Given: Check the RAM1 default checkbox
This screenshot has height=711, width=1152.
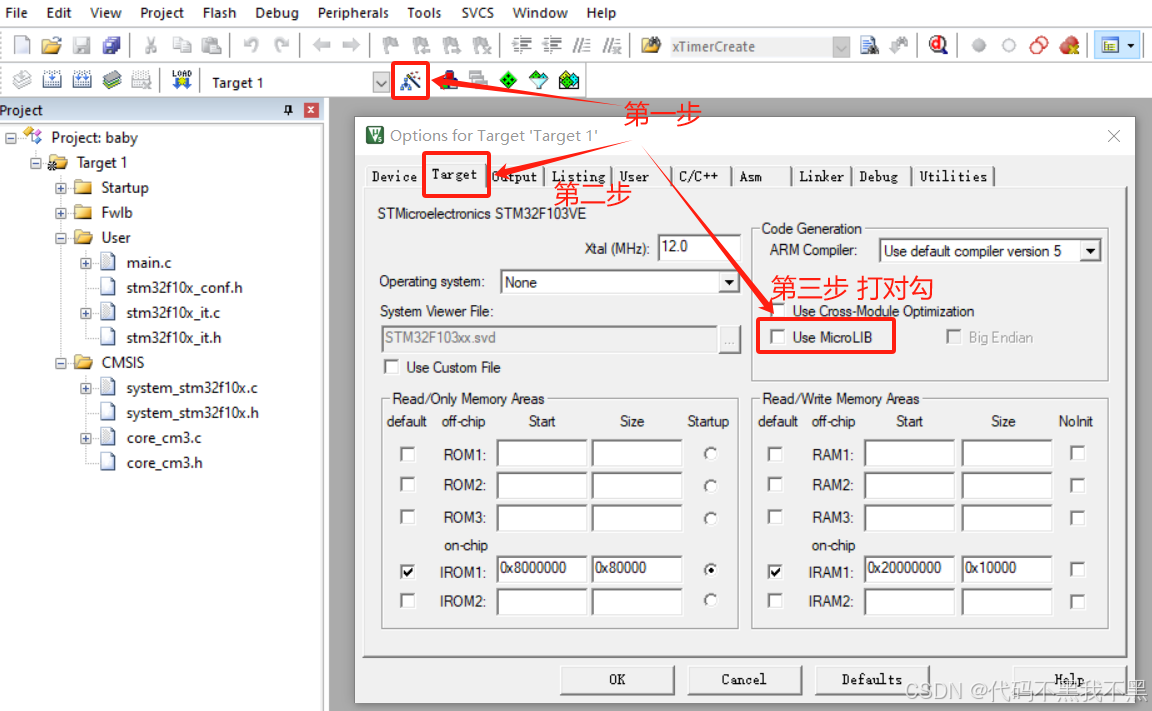Looking at the screenshot, I should coord(775,454).
